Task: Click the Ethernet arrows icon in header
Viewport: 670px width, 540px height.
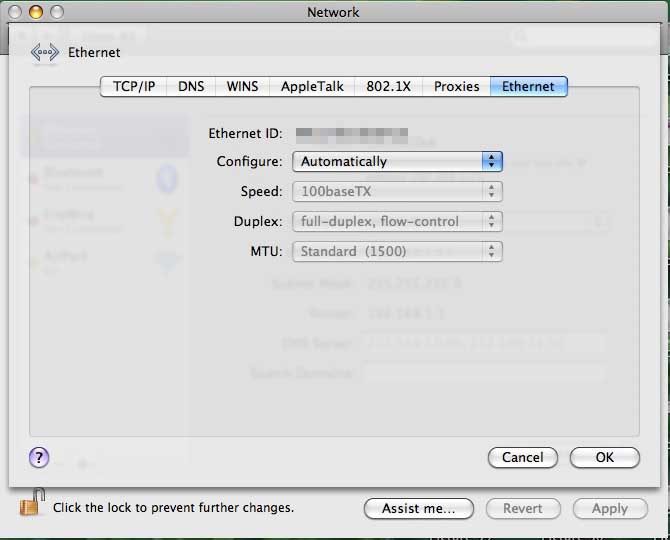Action: (x=44, y=53)
